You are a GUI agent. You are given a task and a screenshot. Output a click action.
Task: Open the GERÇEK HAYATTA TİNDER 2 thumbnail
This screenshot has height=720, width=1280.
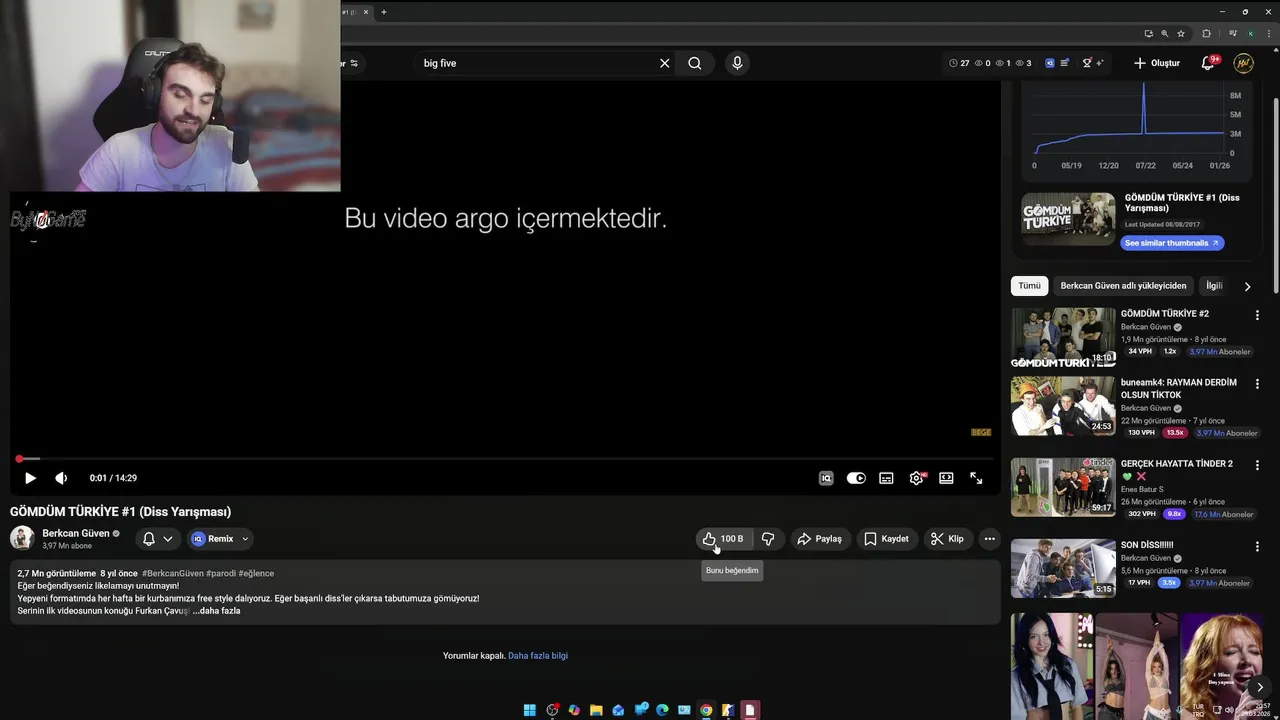click(1063, 487)
